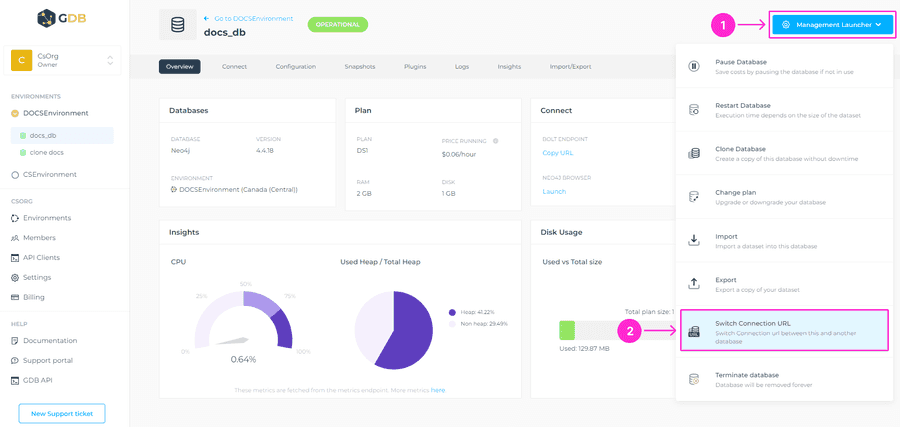
Task: Click the Members sidebar icon
Action: pyautogui.click(x=15, y=238)
